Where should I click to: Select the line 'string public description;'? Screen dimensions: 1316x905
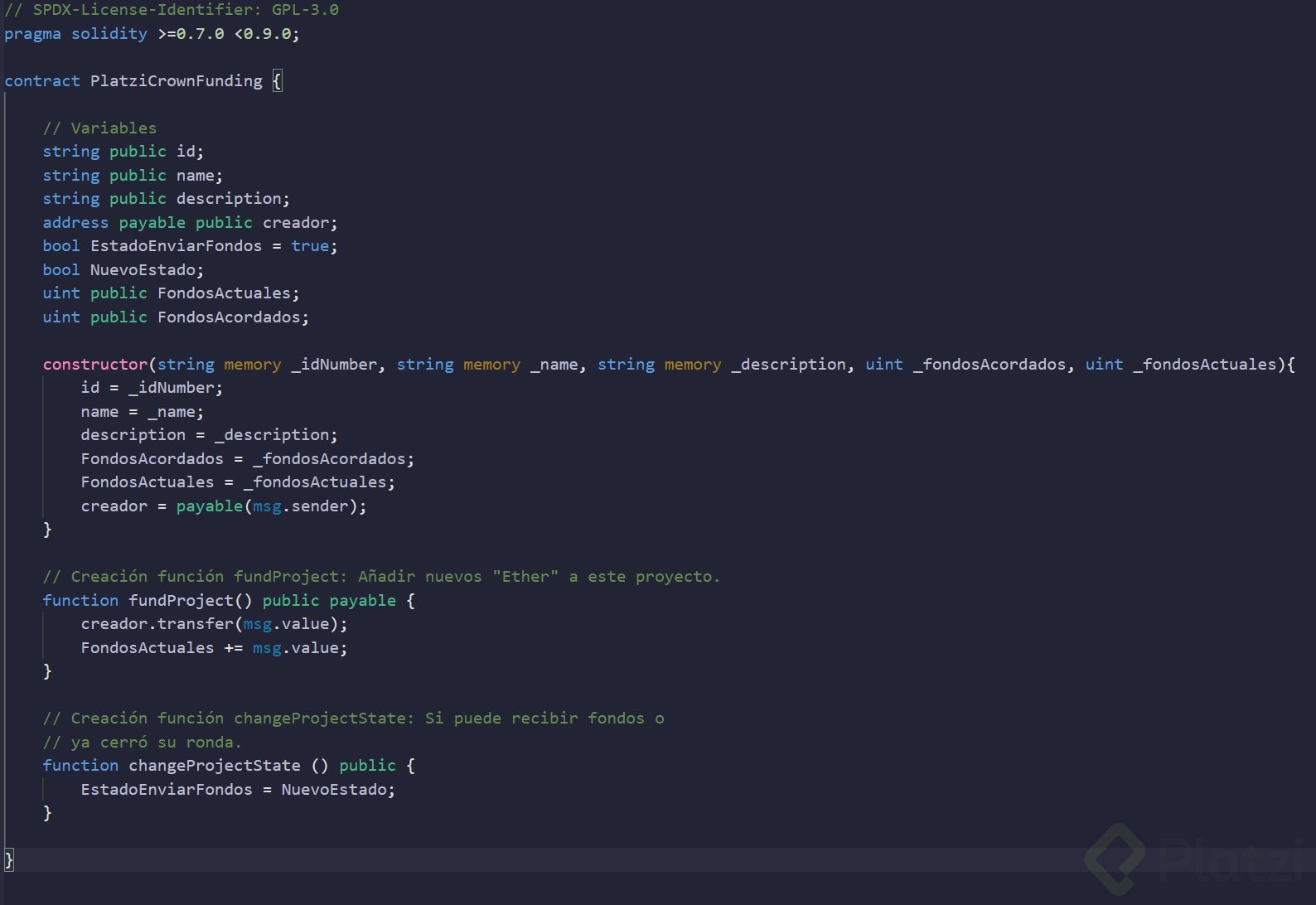pyautogui.click(x=166, y=199)
